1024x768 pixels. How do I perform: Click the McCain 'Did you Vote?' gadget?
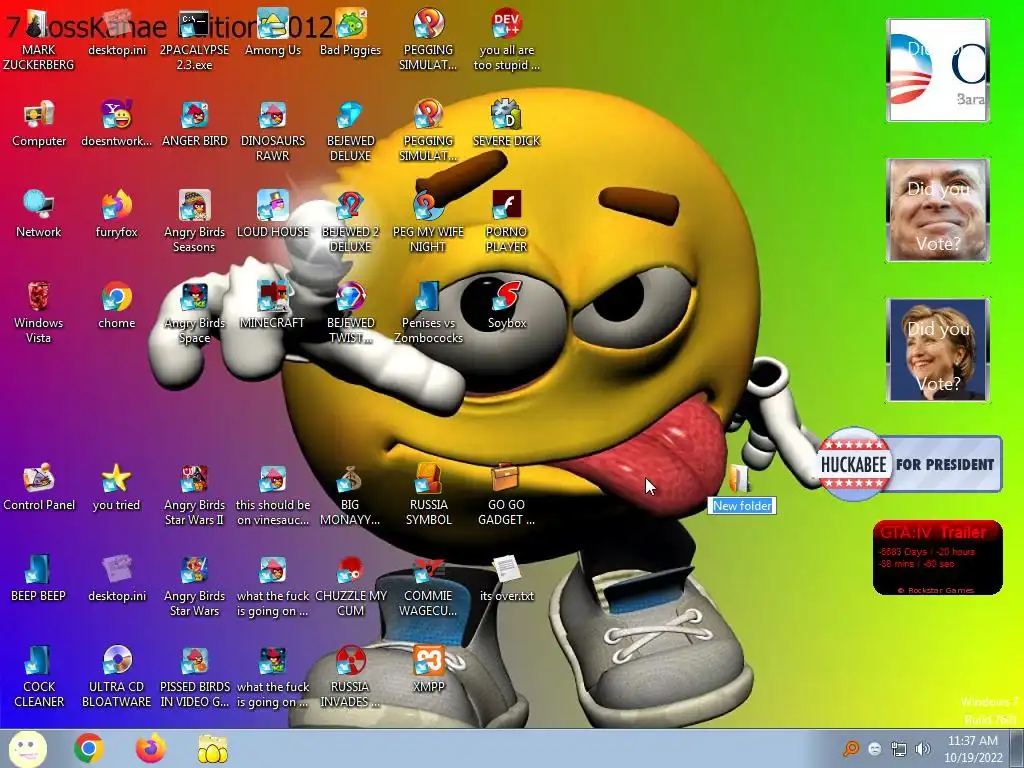point(938,210)
